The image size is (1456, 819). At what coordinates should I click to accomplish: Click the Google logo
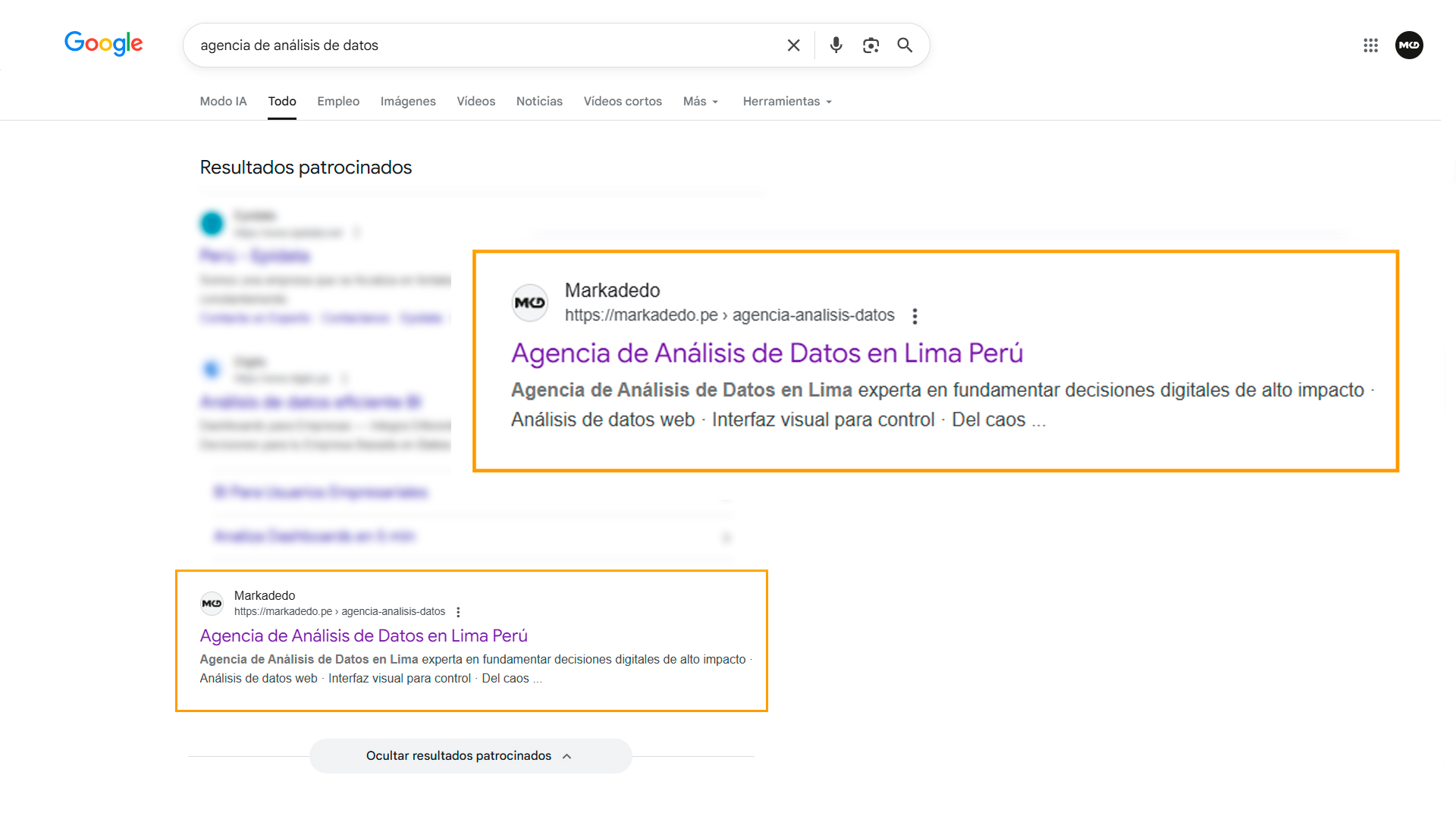coord(103,44)
